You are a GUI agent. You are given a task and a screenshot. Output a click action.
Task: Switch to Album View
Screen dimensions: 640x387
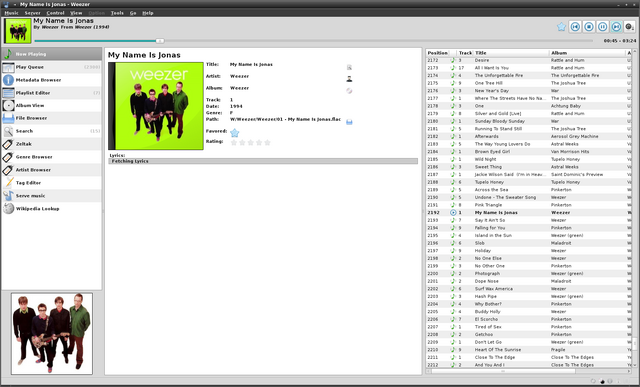pos(51,105)
